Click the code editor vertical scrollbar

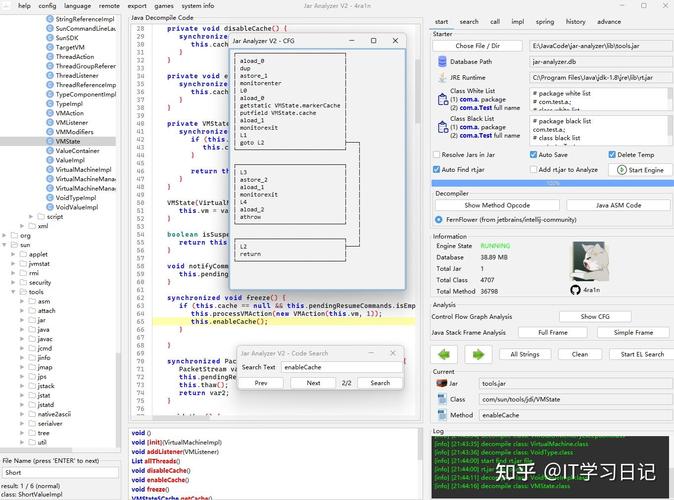click(417, 91)
